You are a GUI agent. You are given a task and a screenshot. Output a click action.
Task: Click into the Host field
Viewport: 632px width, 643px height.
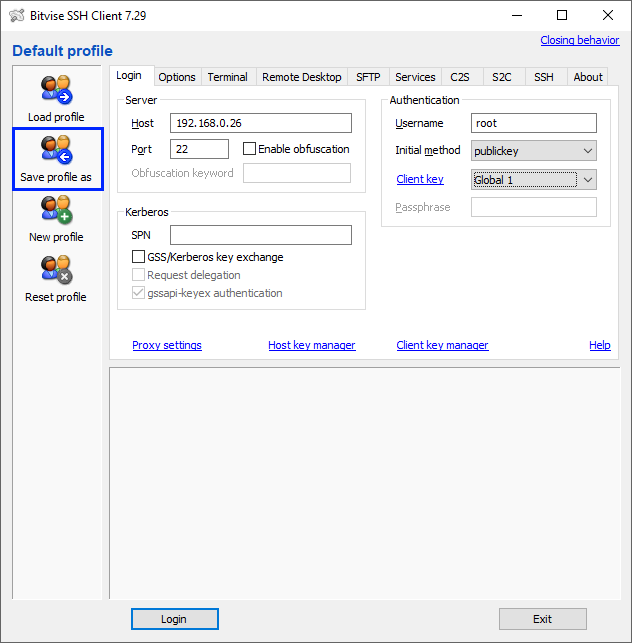pyautogui.click(x=261, y=123)
